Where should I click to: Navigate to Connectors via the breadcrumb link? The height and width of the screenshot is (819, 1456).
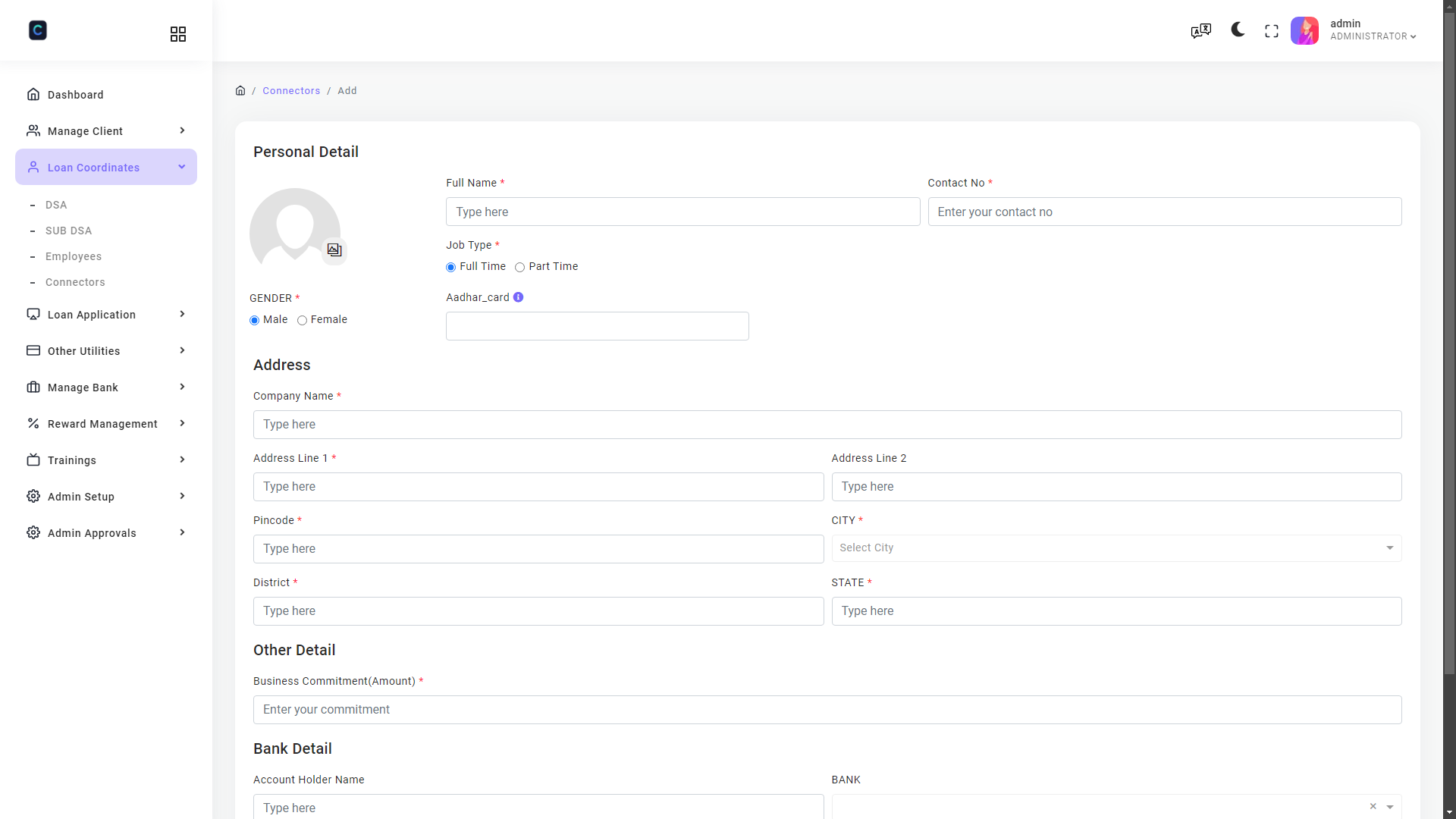pos(291,90)
